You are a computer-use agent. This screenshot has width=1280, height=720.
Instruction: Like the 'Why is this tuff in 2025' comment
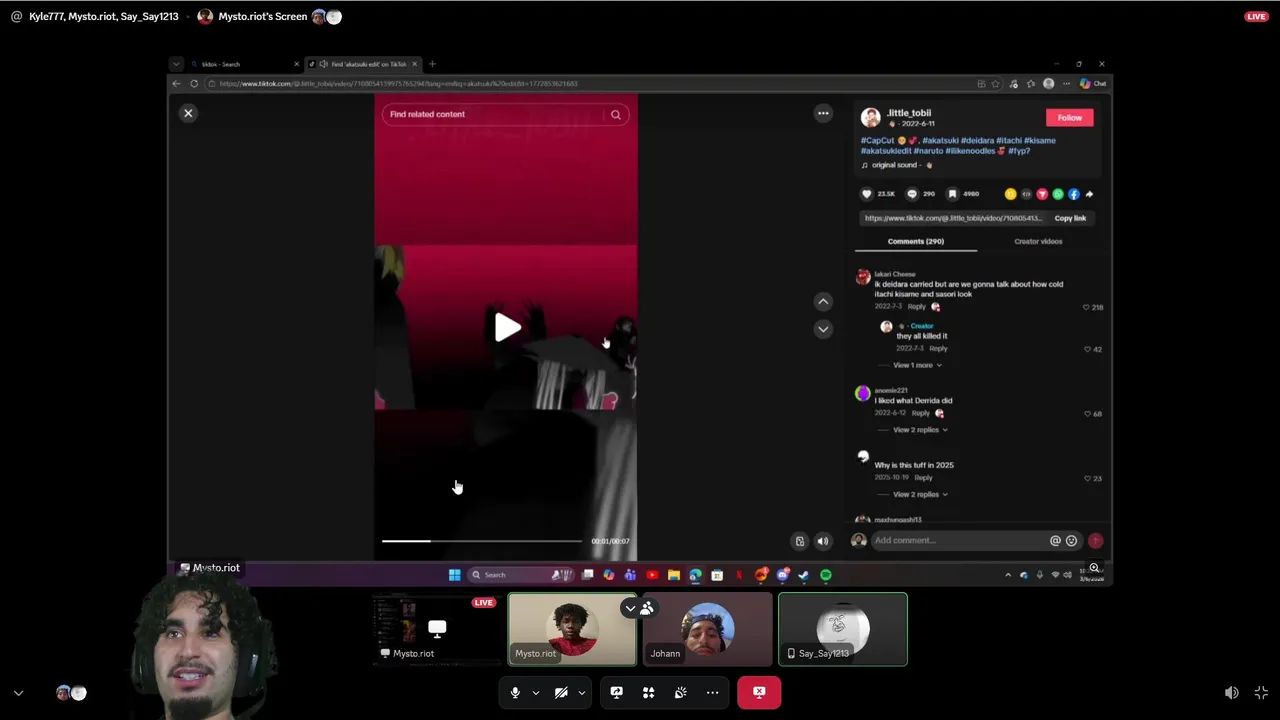tap(1088, 478)
